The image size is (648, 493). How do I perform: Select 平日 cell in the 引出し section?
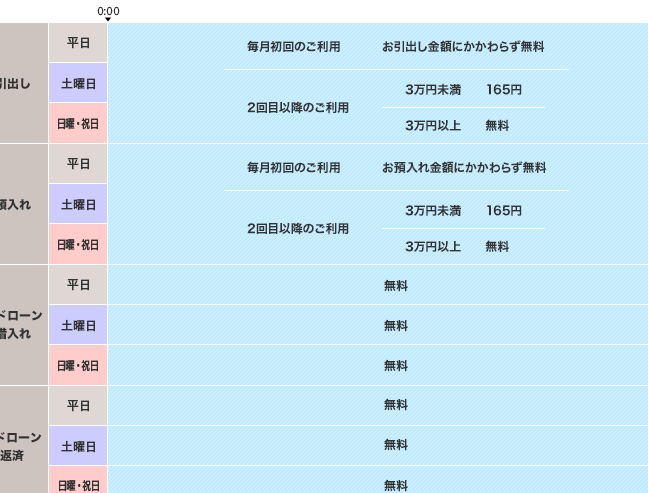(78, 43)
